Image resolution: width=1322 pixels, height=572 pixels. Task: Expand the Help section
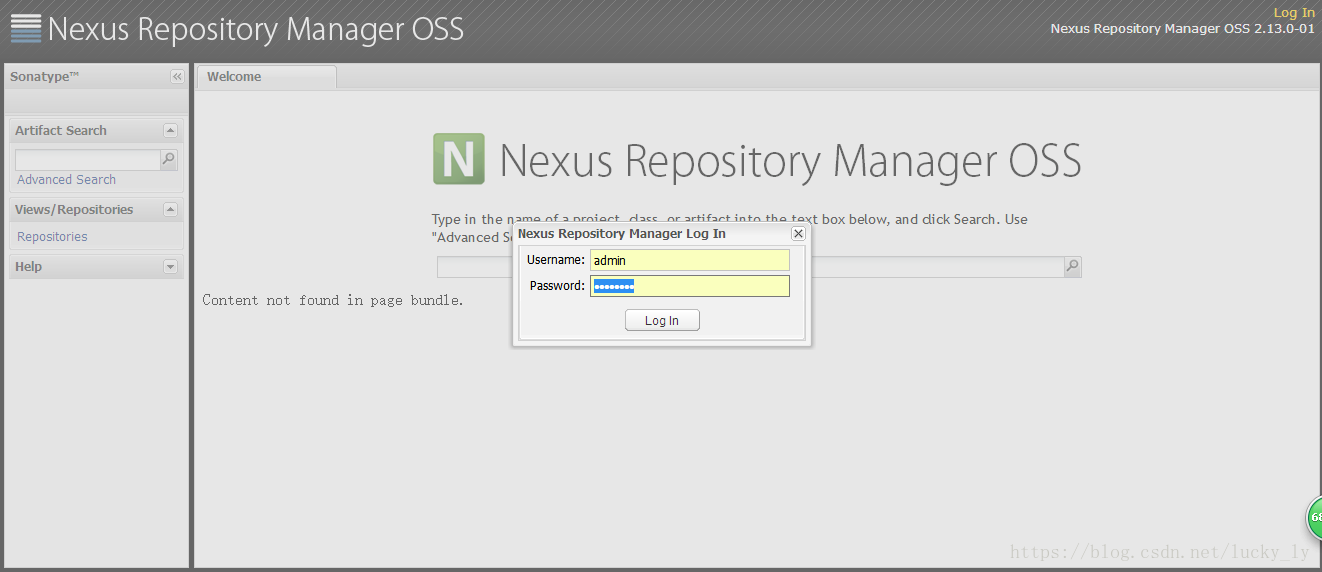[170, 267]
